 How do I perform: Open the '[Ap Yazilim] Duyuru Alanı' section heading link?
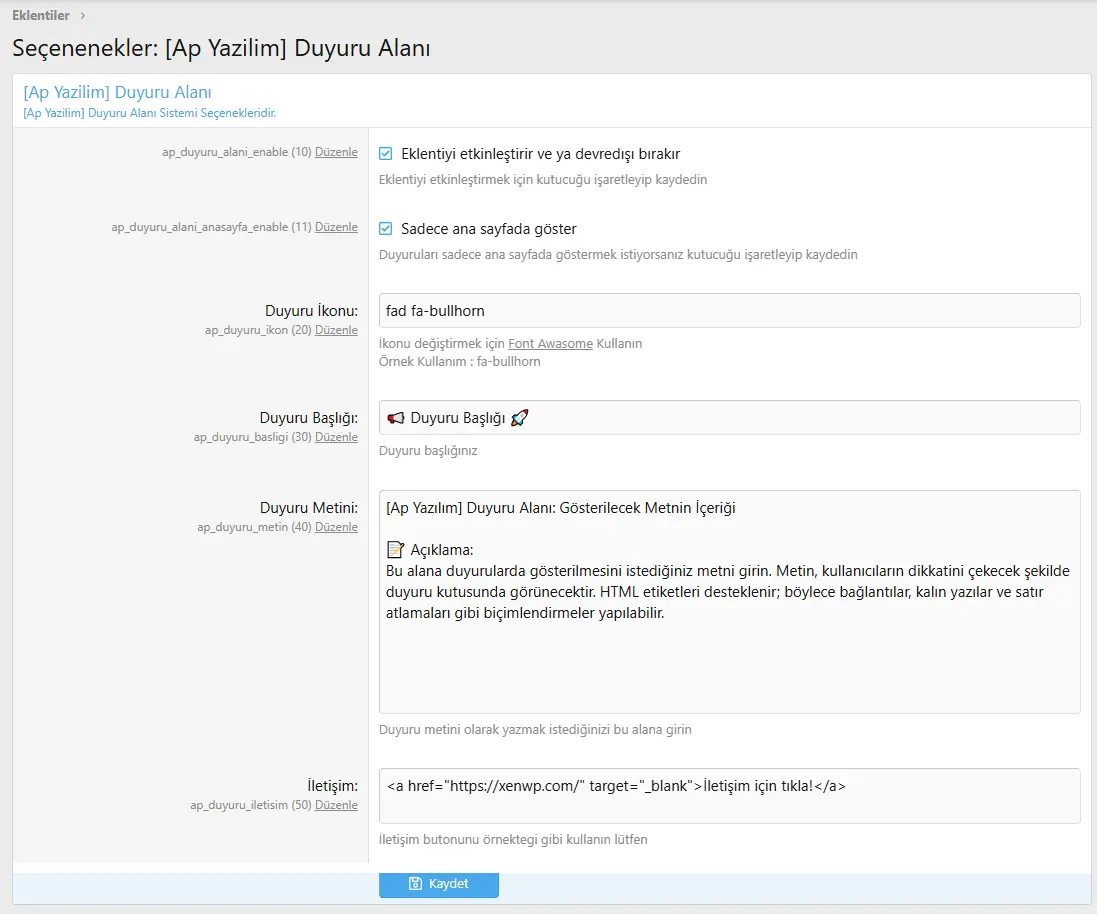coord(118,92)
